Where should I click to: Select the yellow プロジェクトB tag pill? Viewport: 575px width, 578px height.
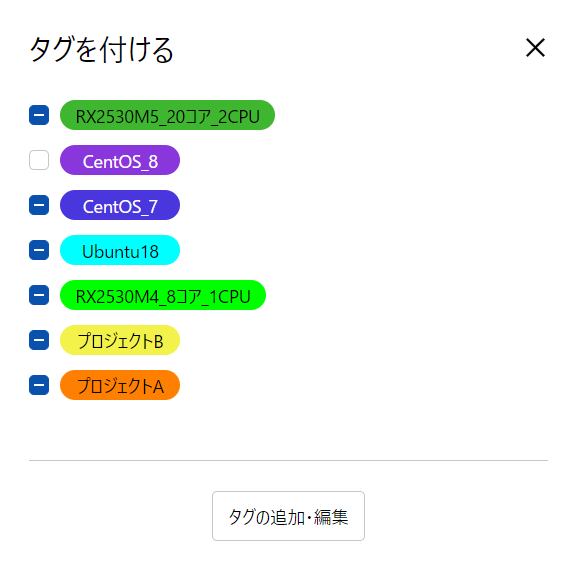pos(120,340)
